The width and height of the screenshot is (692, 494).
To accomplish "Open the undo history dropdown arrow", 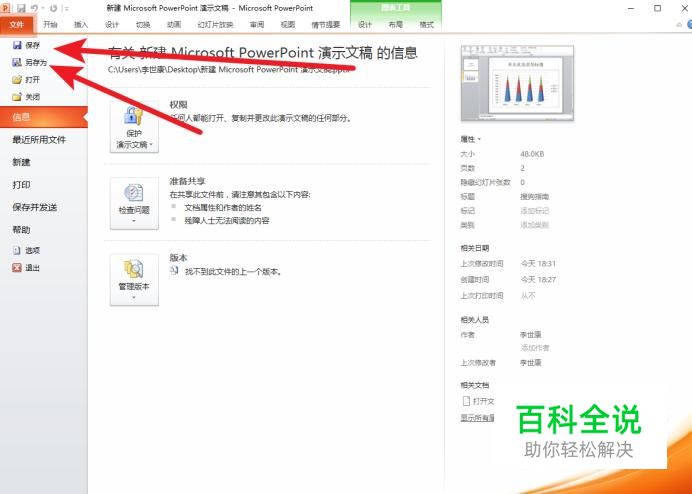I will [43, 8].
